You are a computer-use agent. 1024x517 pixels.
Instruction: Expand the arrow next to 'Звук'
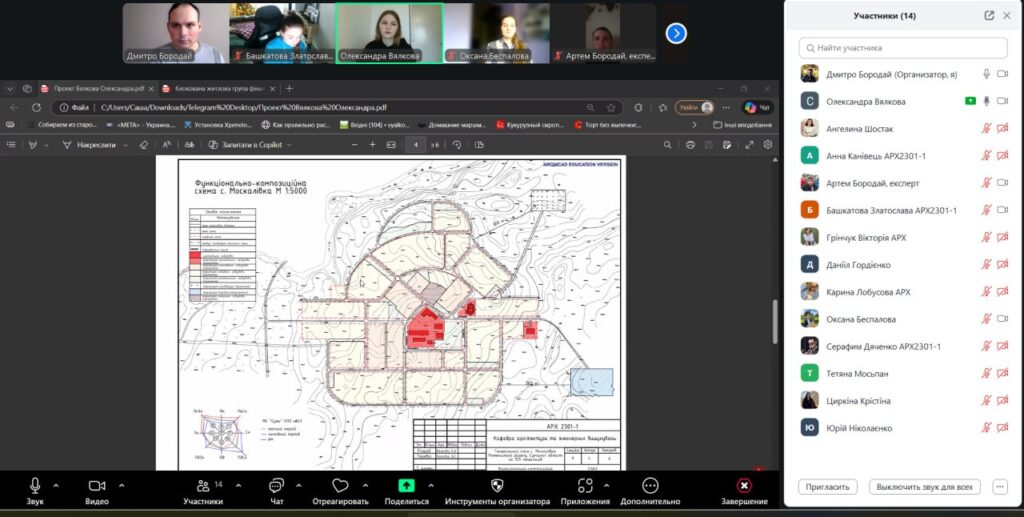pyautogui.click(x=56, y=485)
